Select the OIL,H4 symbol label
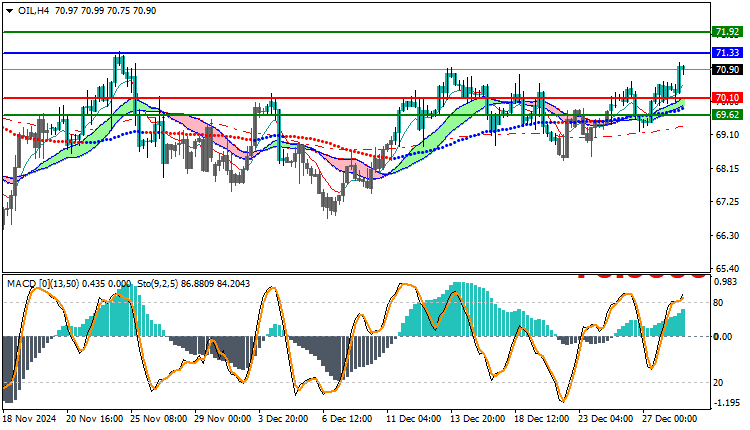Viewport: 750px width, 430px height. coord(33,11)
